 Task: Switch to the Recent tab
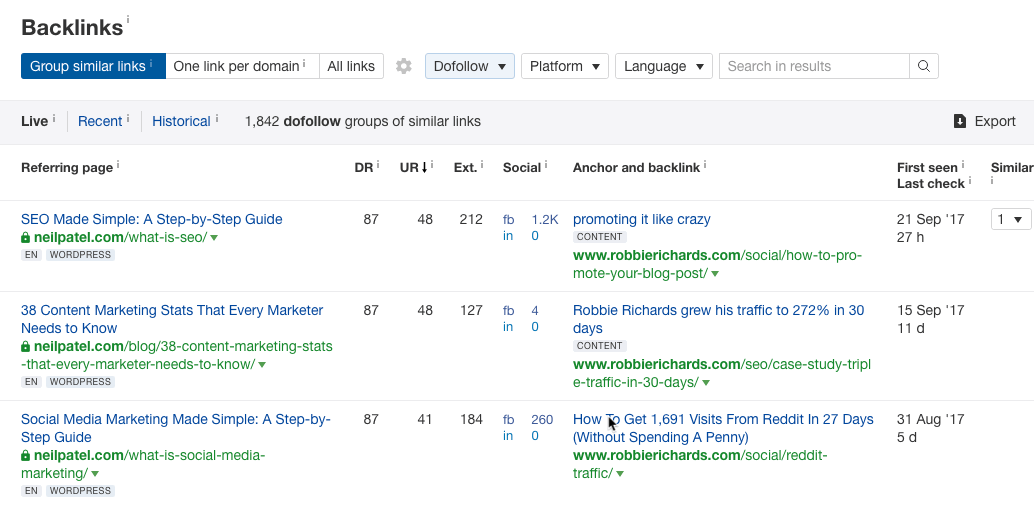click(100, 121)
